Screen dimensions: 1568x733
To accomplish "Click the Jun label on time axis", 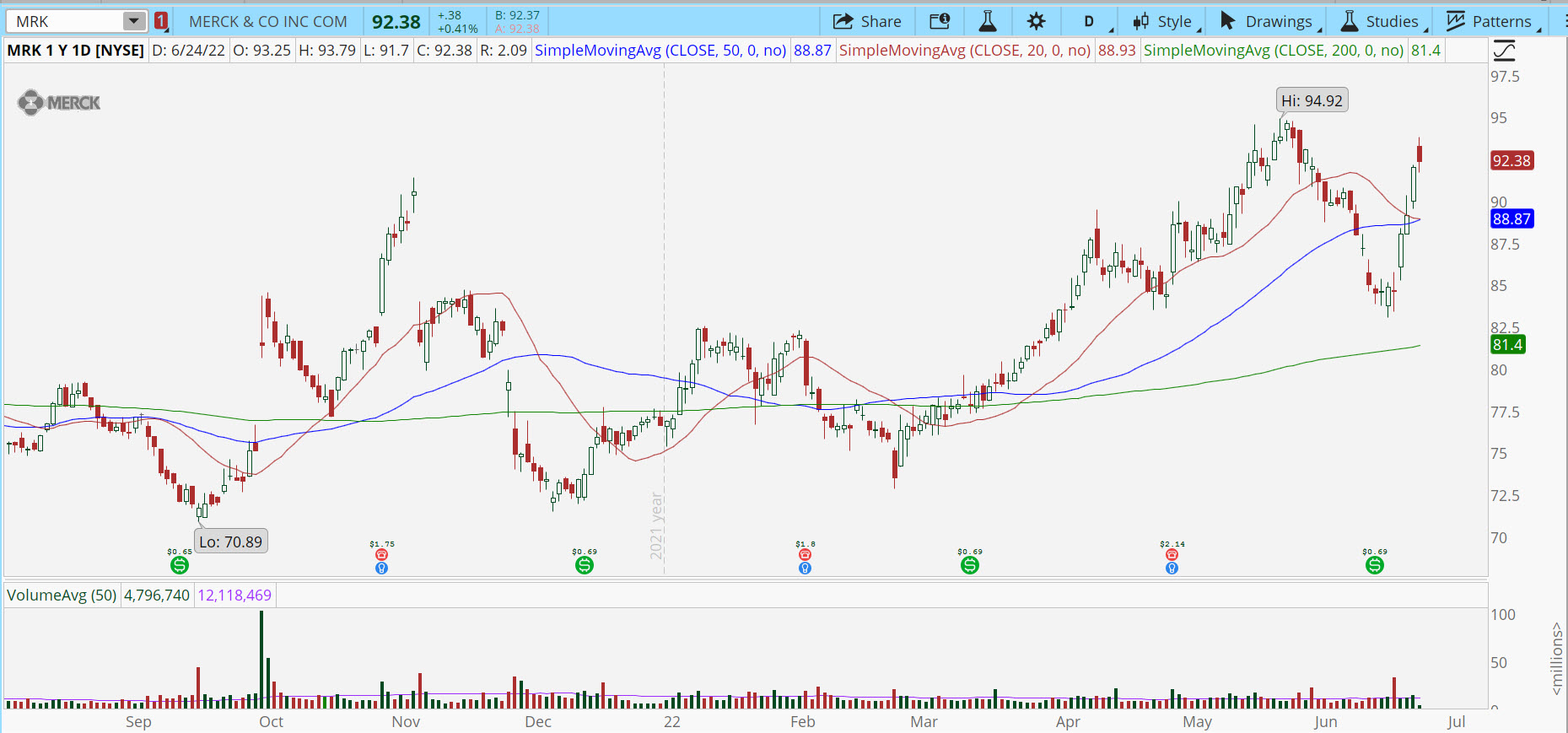I will point(1326,722).
